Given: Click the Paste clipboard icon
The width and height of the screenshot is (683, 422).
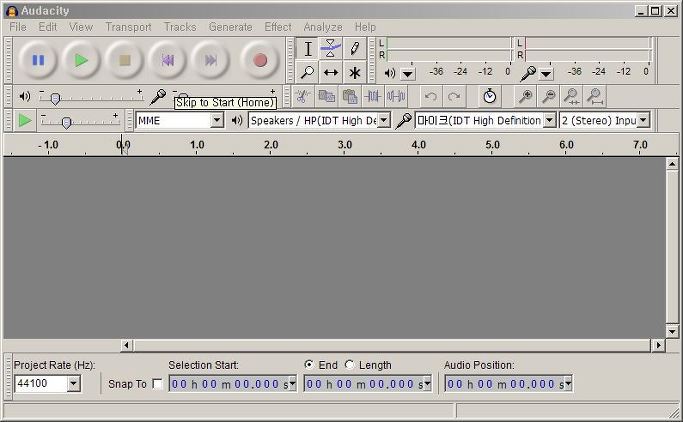Looking at the screenshot, I should pyautogui.click(x=350, y=96).
